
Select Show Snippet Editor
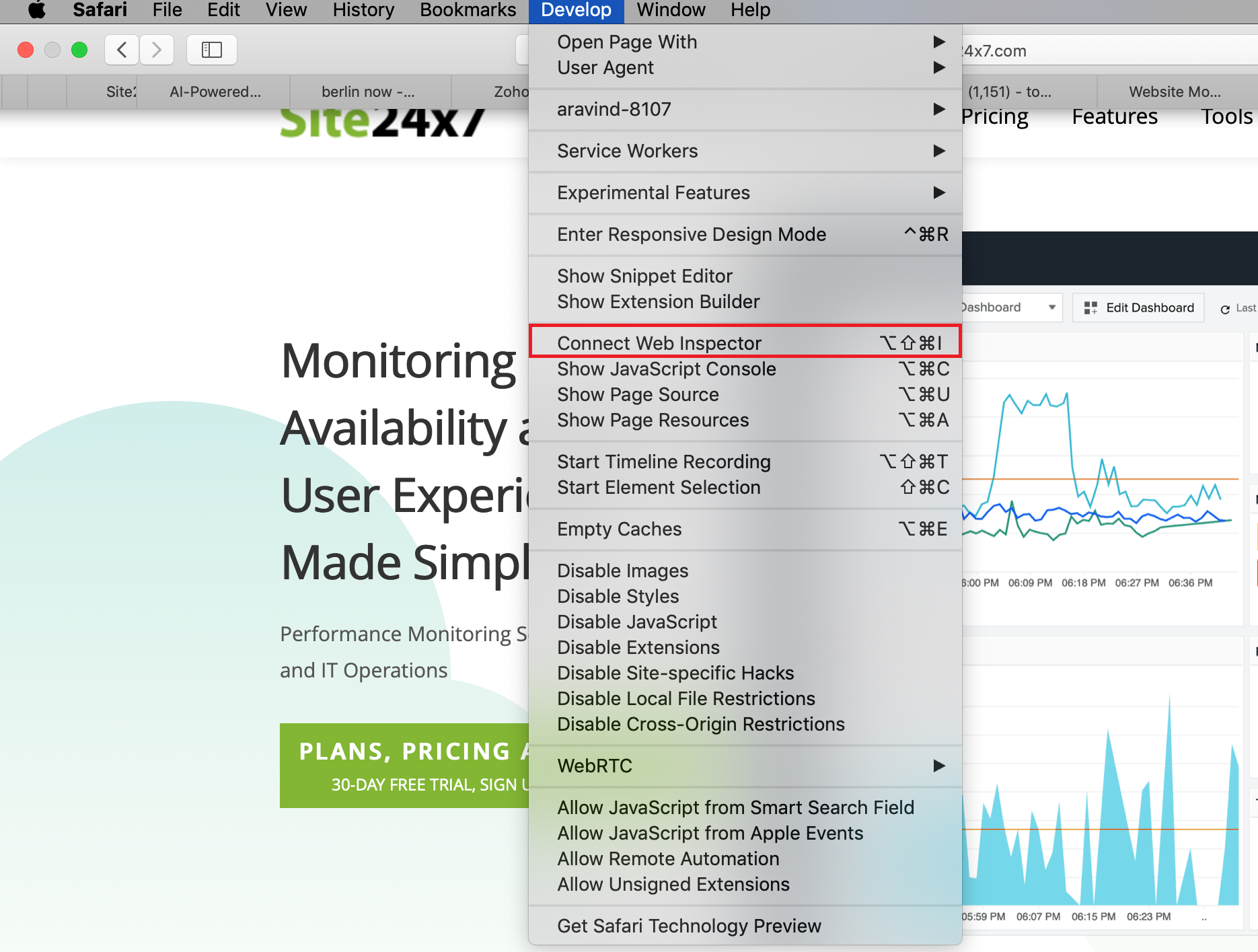[x=745, y=276]
